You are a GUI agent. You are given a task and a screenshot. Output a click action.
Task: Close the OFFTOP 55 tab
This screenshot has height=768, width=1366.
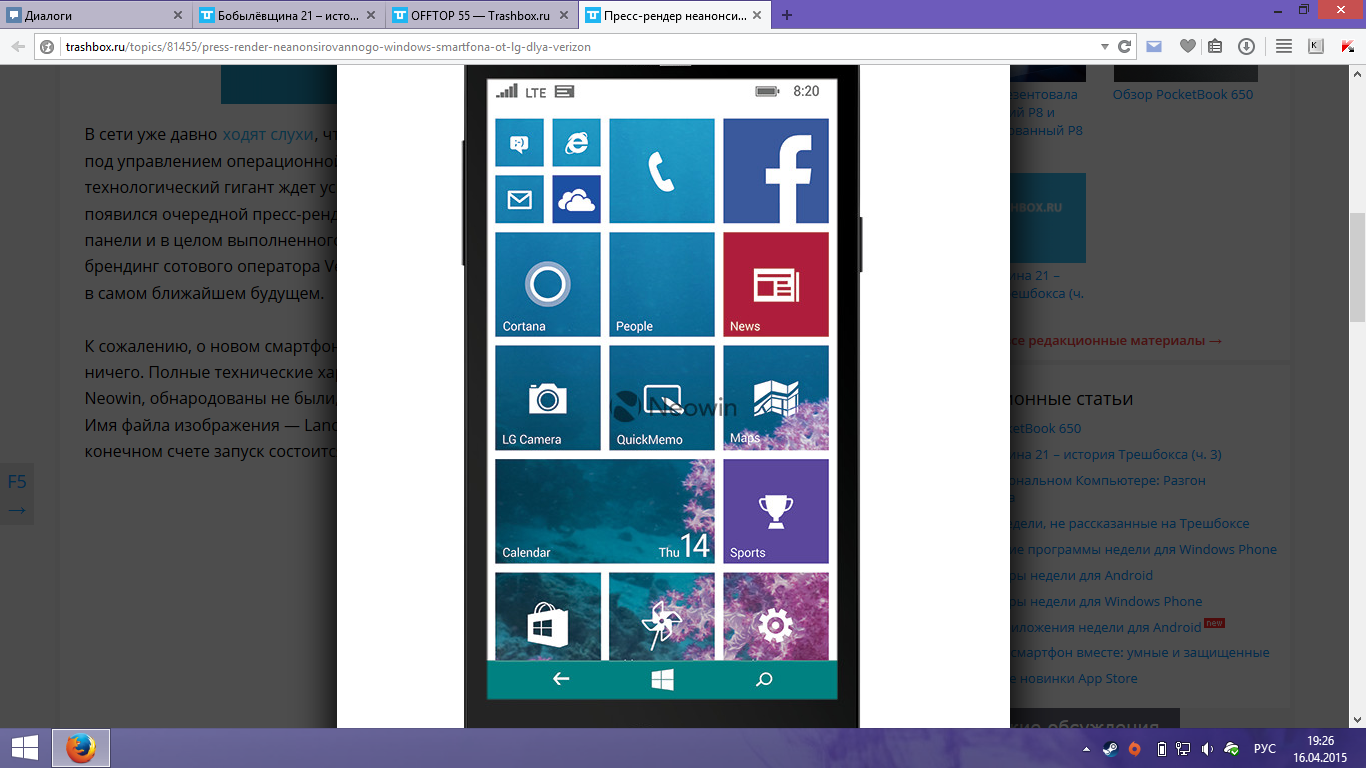[x=566, y=16]
